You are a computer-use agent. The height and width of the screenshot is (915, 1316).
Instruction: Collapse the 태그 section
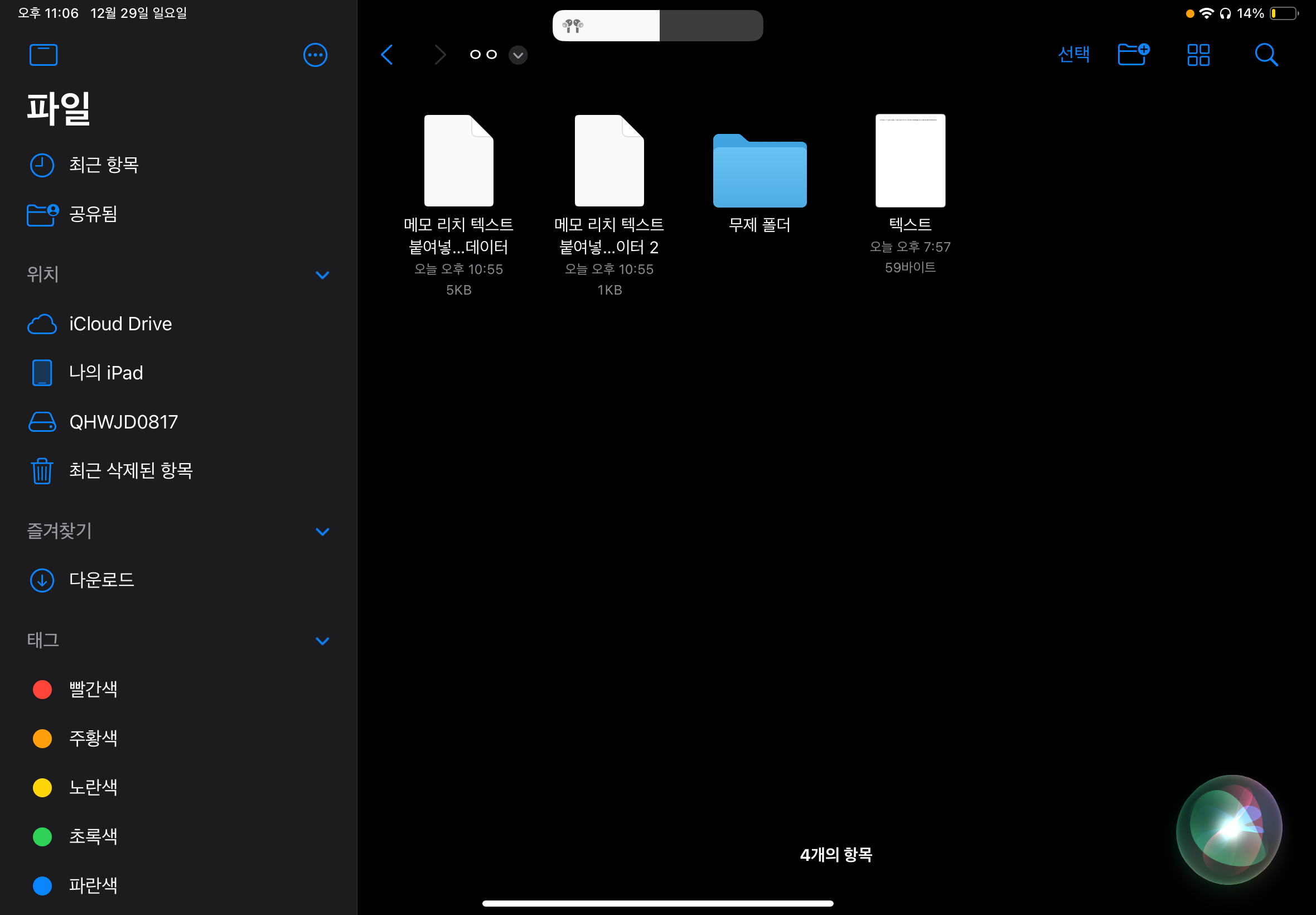pyautogui.click(x=322, y=641)
